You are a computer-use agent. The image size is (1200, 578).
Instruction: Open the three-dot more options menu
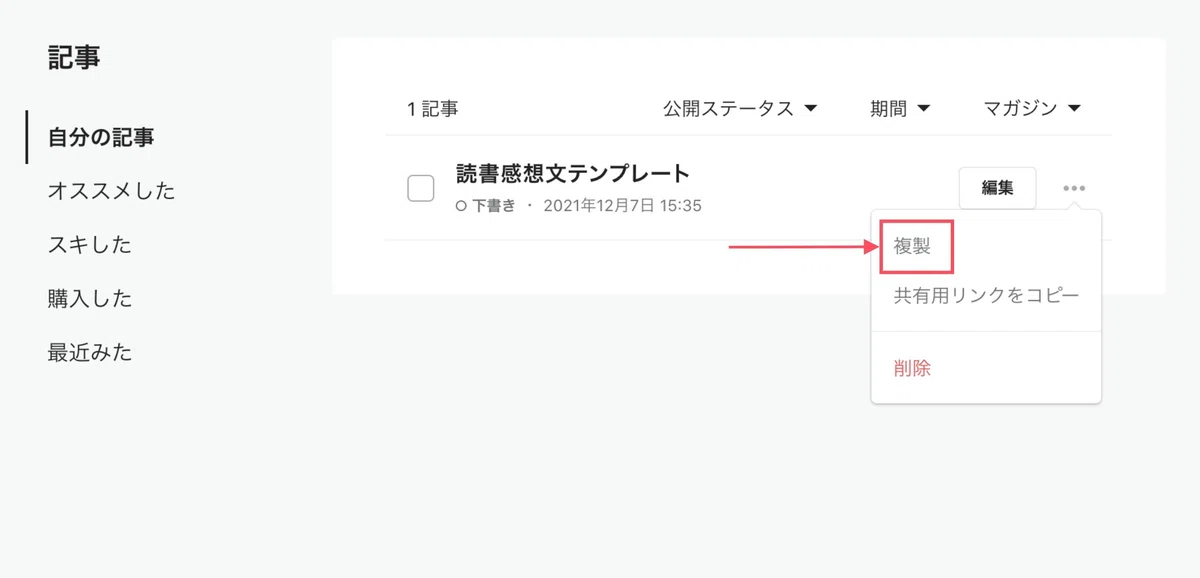click(x=1074, y=188)
